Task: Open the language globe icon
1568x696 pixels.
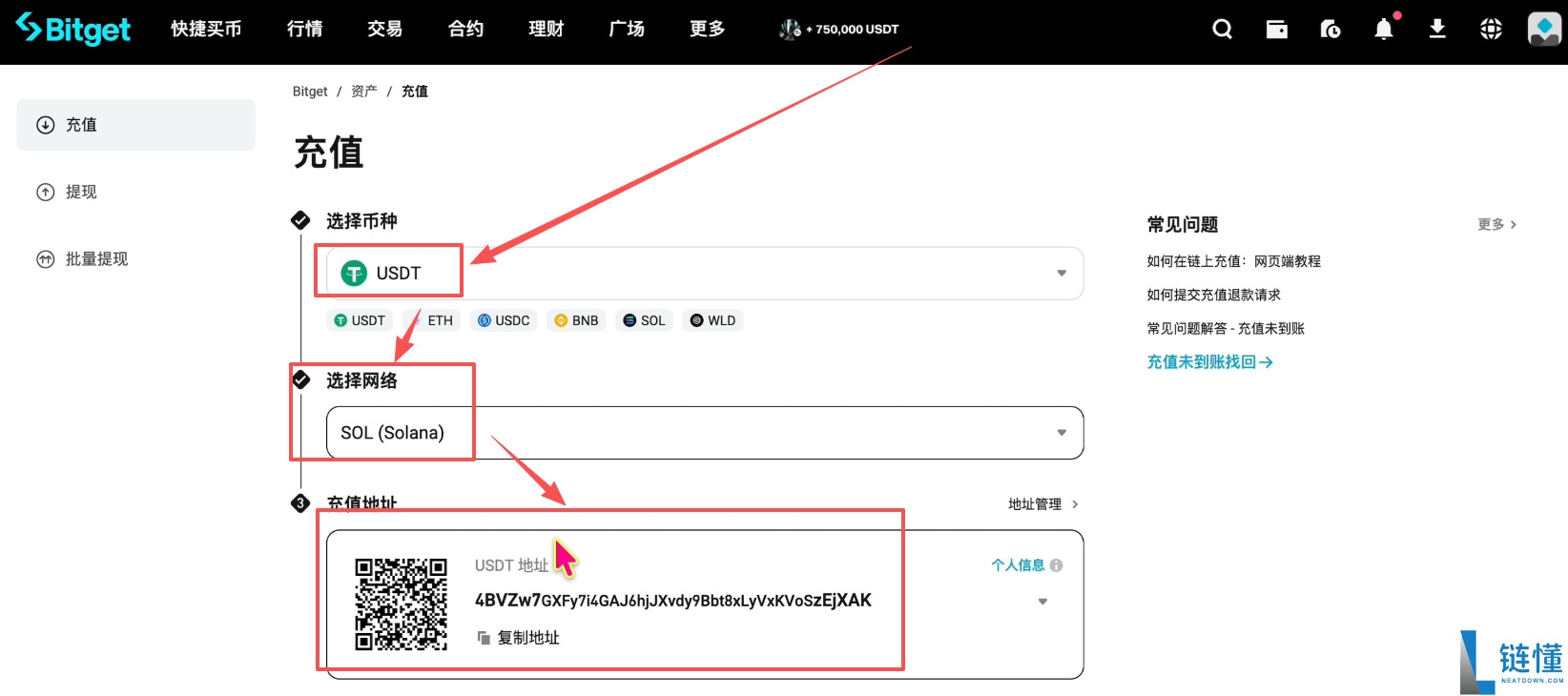Action: tap(1491, 30)
